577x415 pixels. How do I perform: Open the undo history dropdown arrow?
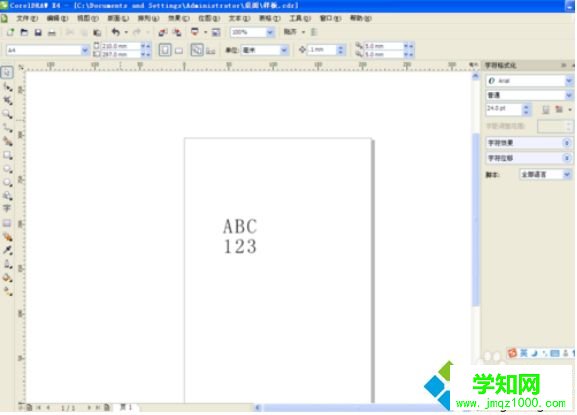pyautogui.click(x=126, y=32)
